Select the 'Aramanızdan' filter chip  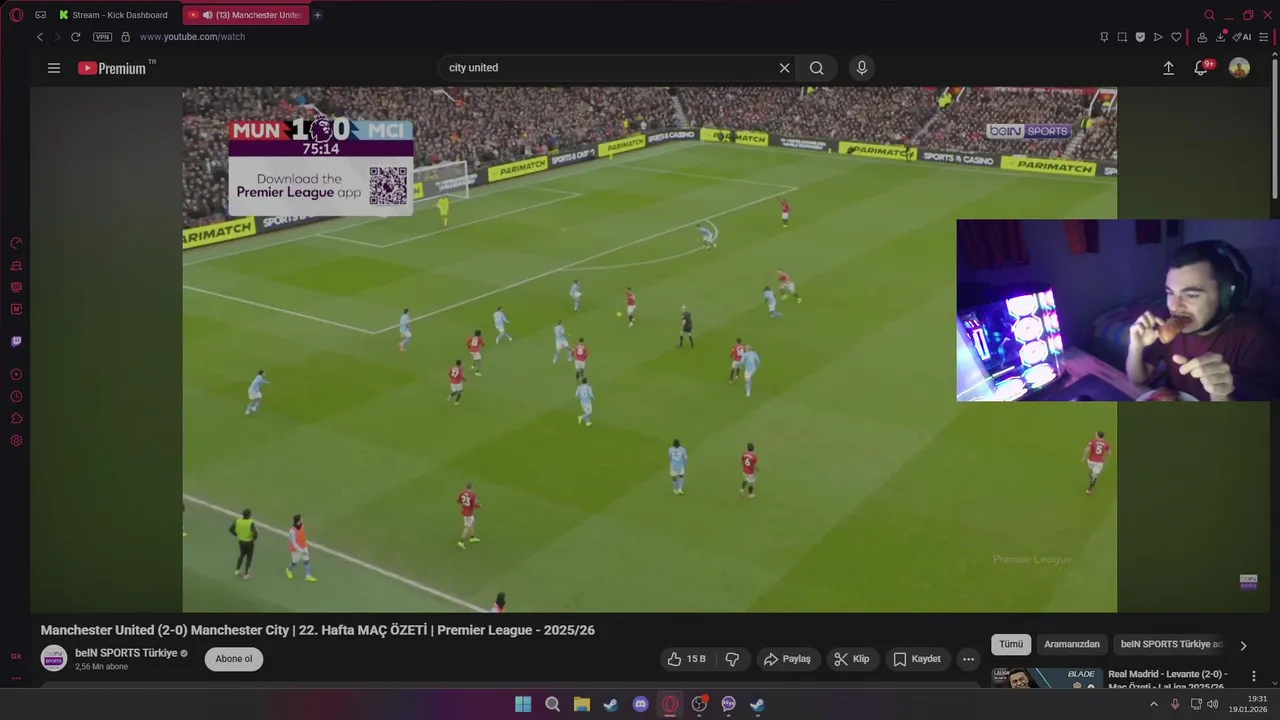coord(1072,645)
